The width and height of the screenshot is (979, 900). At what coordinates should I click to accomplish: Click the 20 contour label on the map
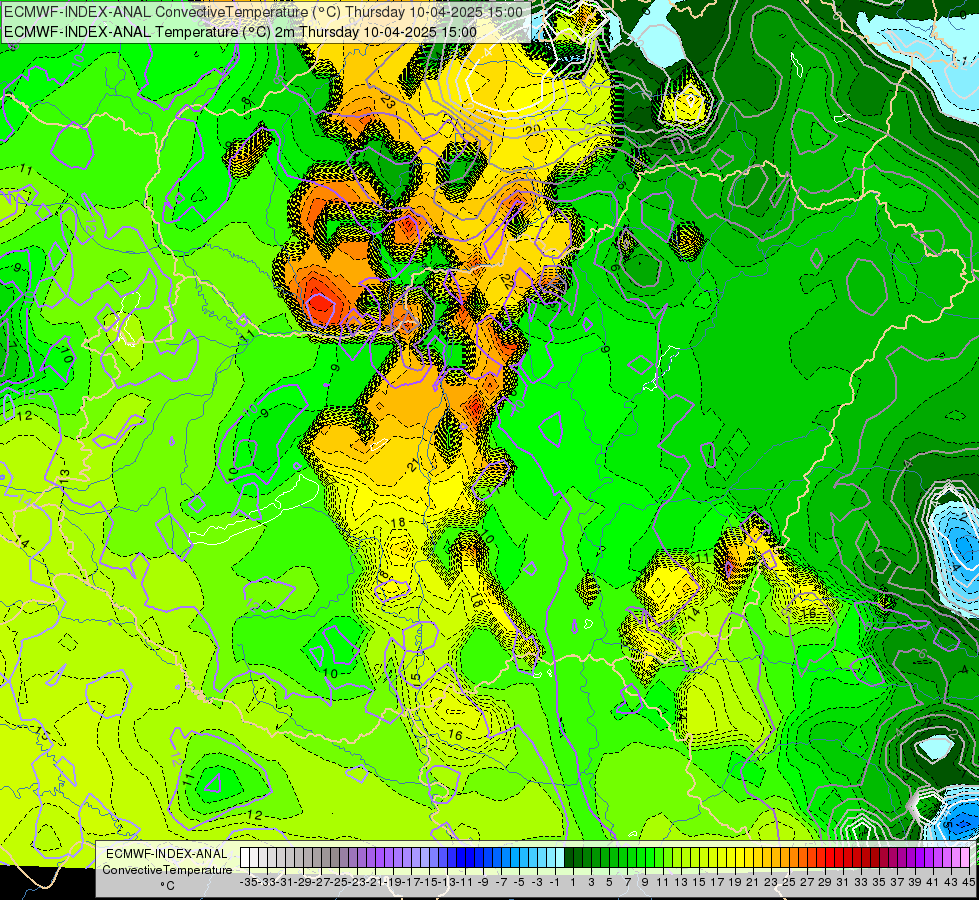tap(533, 130)
